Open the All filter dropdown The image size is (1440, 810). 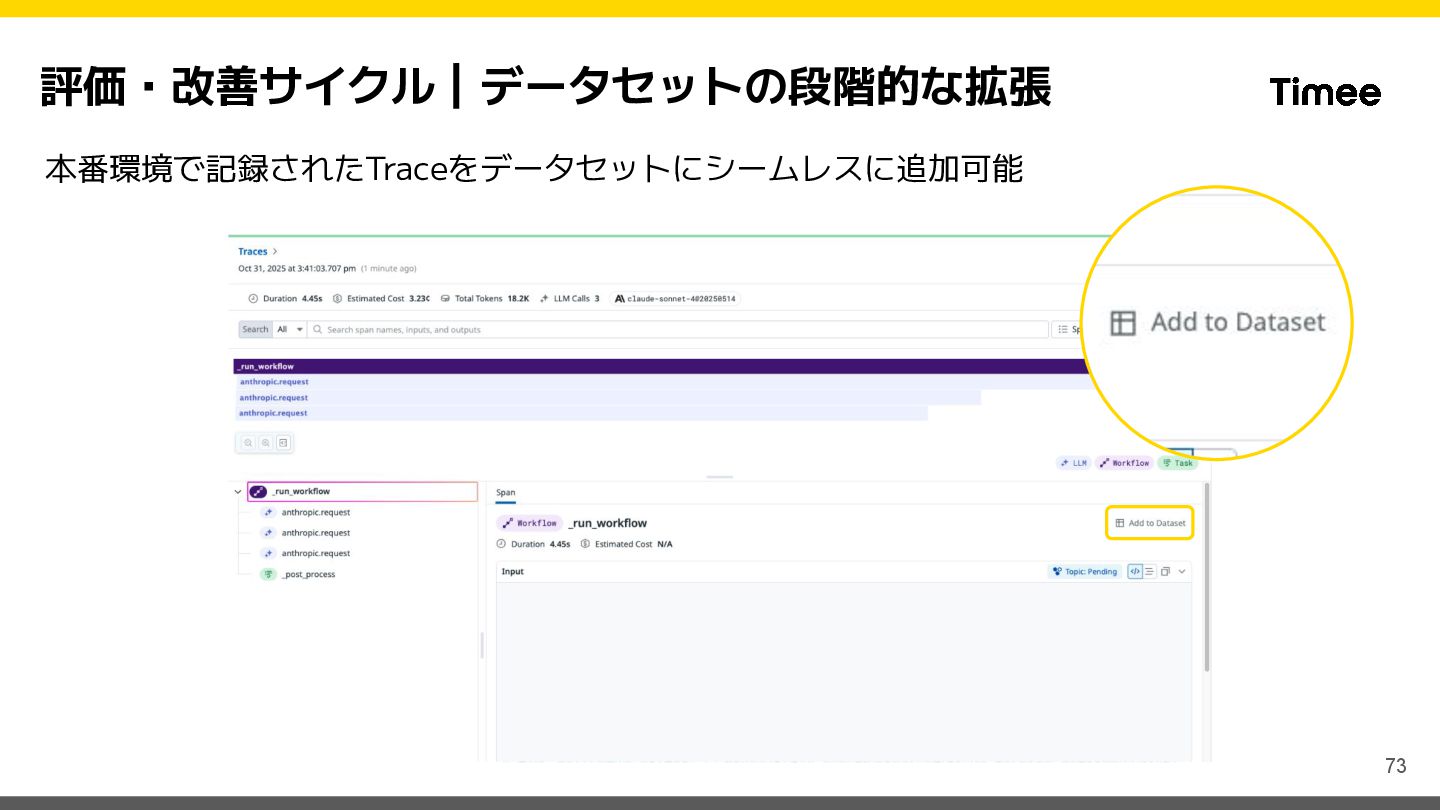pyautogui.click(x=290, y=329)
